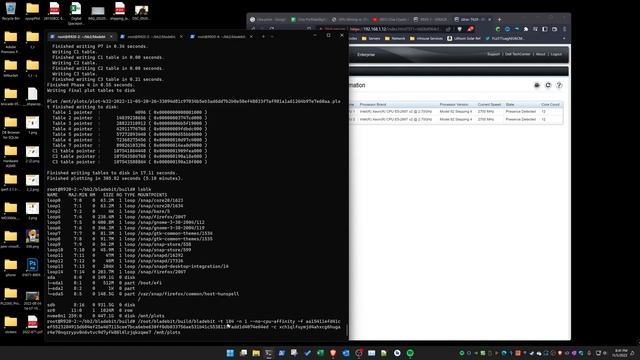Click the Core Count column header

pos(550,104)
